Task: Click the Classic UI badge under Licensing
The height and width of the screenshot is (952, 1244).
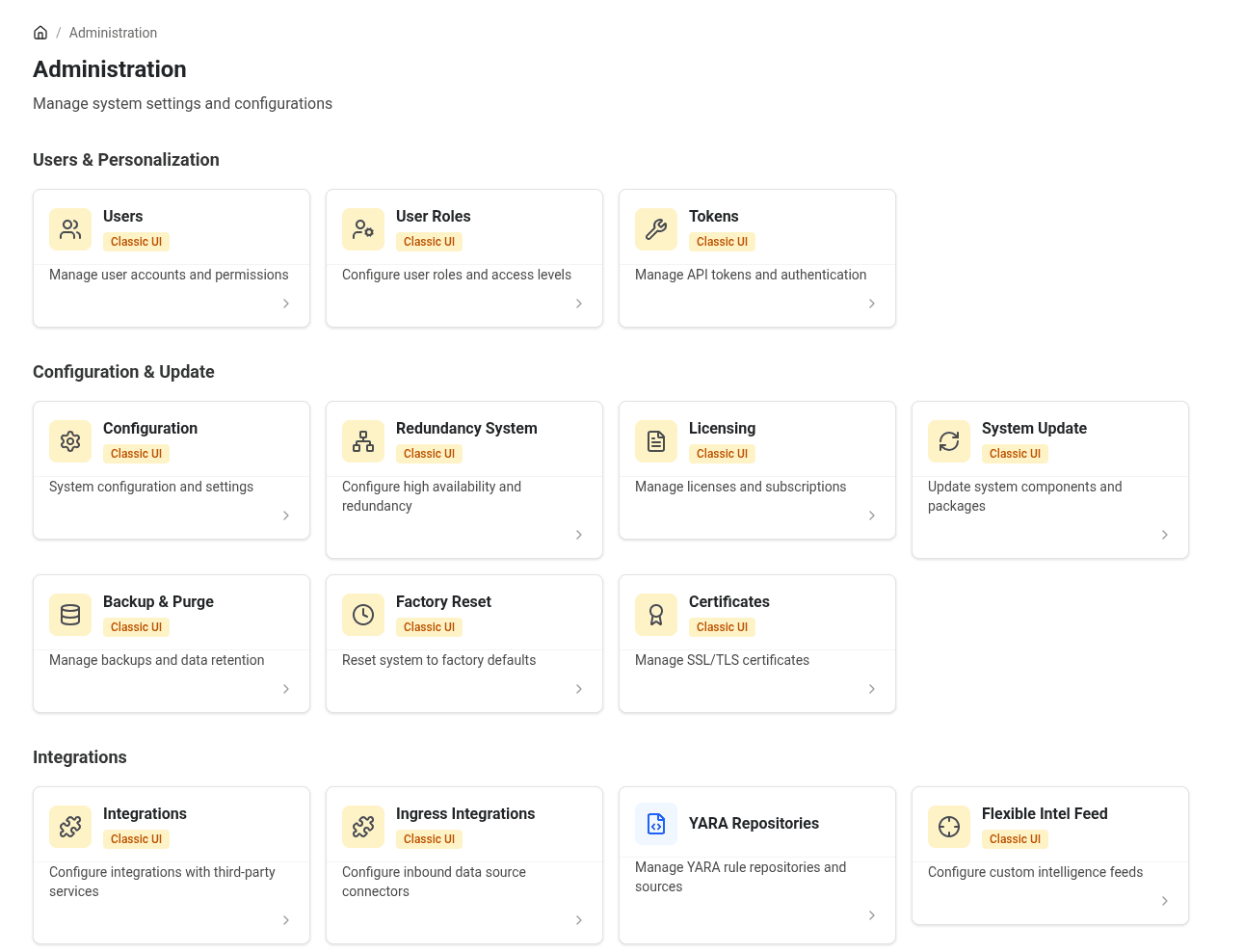Action: click(722, 454)
